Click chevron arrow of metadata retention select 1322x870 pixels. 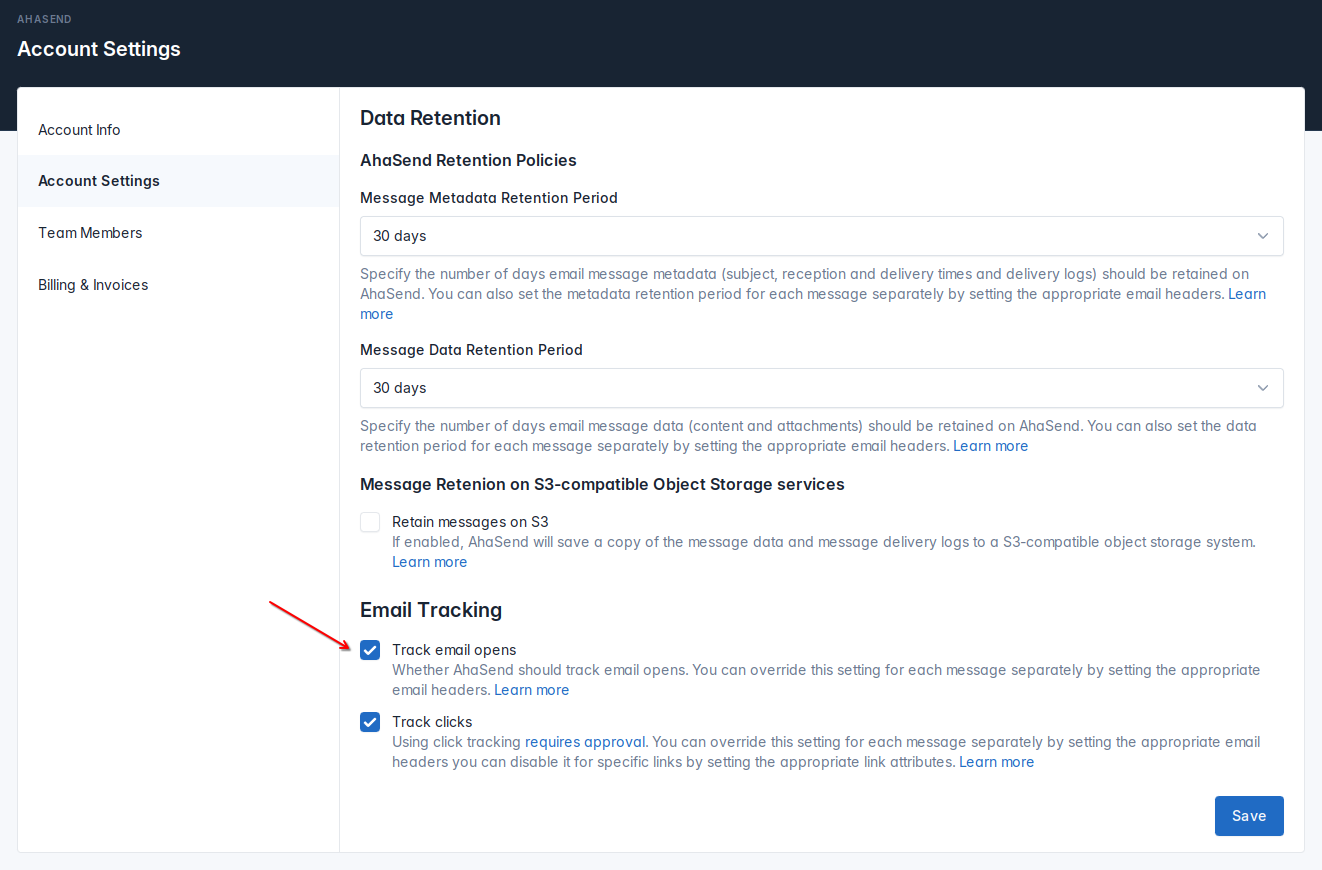[1262, 236]
